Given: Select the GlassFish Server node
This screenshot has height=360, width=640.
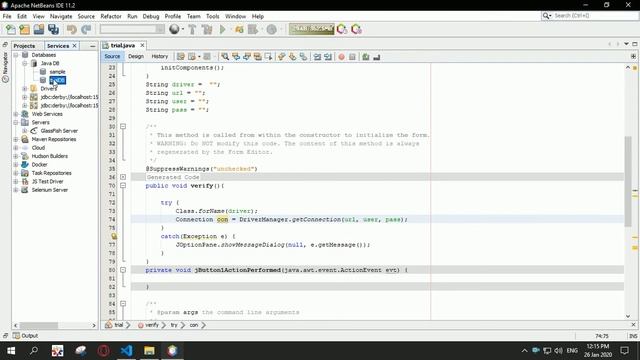Looking at the screenshot, I should point(59,131).
